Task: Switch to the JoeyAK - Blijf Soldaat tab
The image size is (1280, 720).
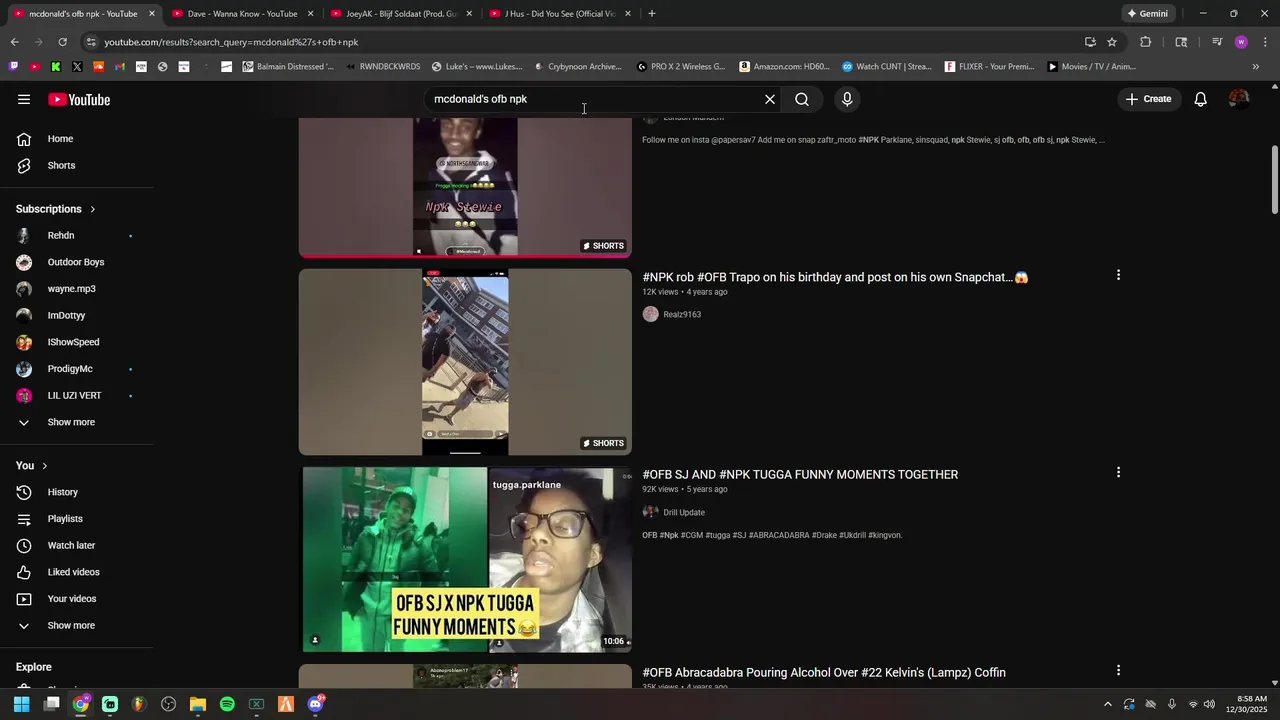Action: 400,14
